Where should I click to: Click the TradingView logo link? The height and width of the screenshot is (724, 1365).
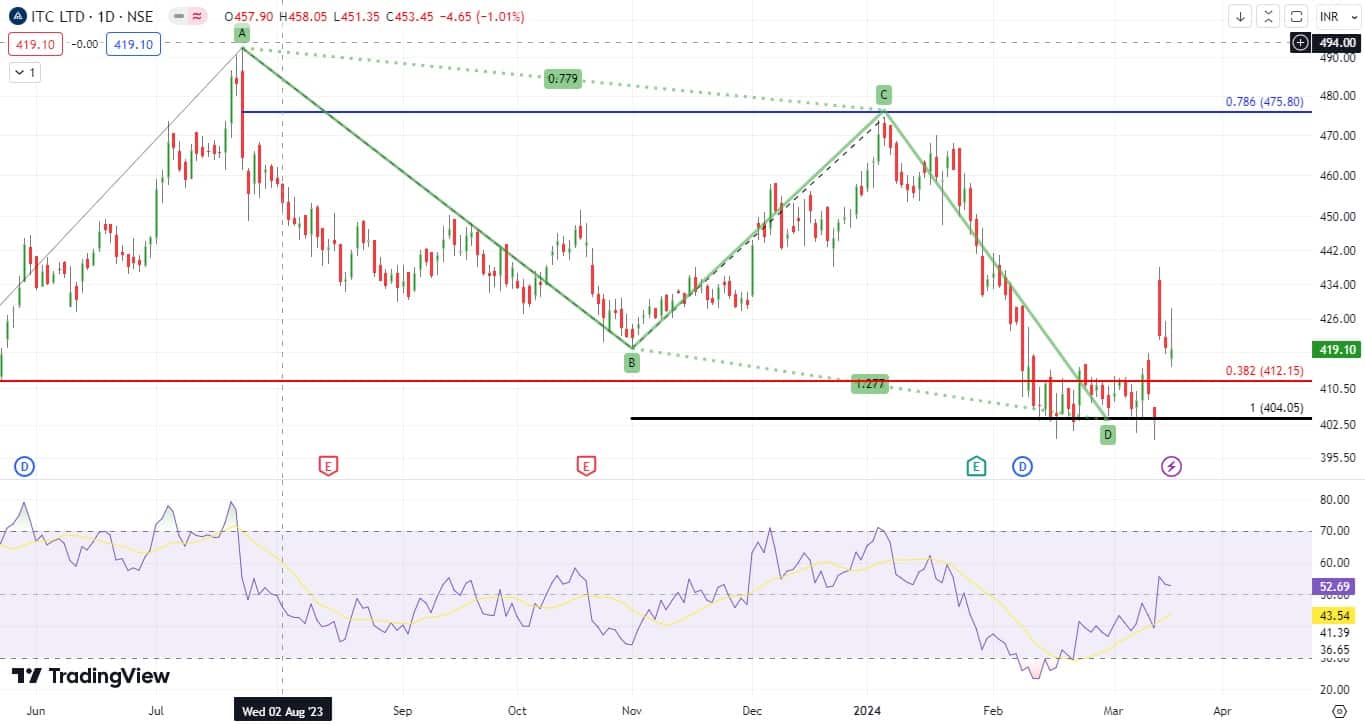(91, 676)
